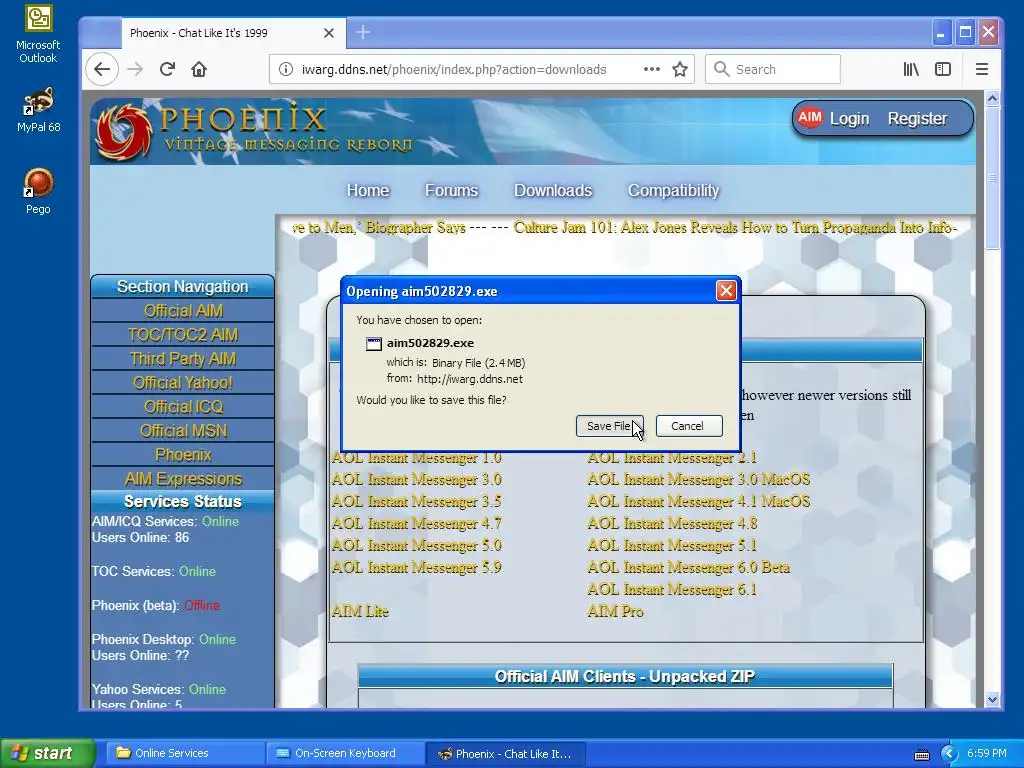This screenshot has width=1024, height=768.
Task: Click Register link in header
Action: pyautogui.click(x=917, y=118)
